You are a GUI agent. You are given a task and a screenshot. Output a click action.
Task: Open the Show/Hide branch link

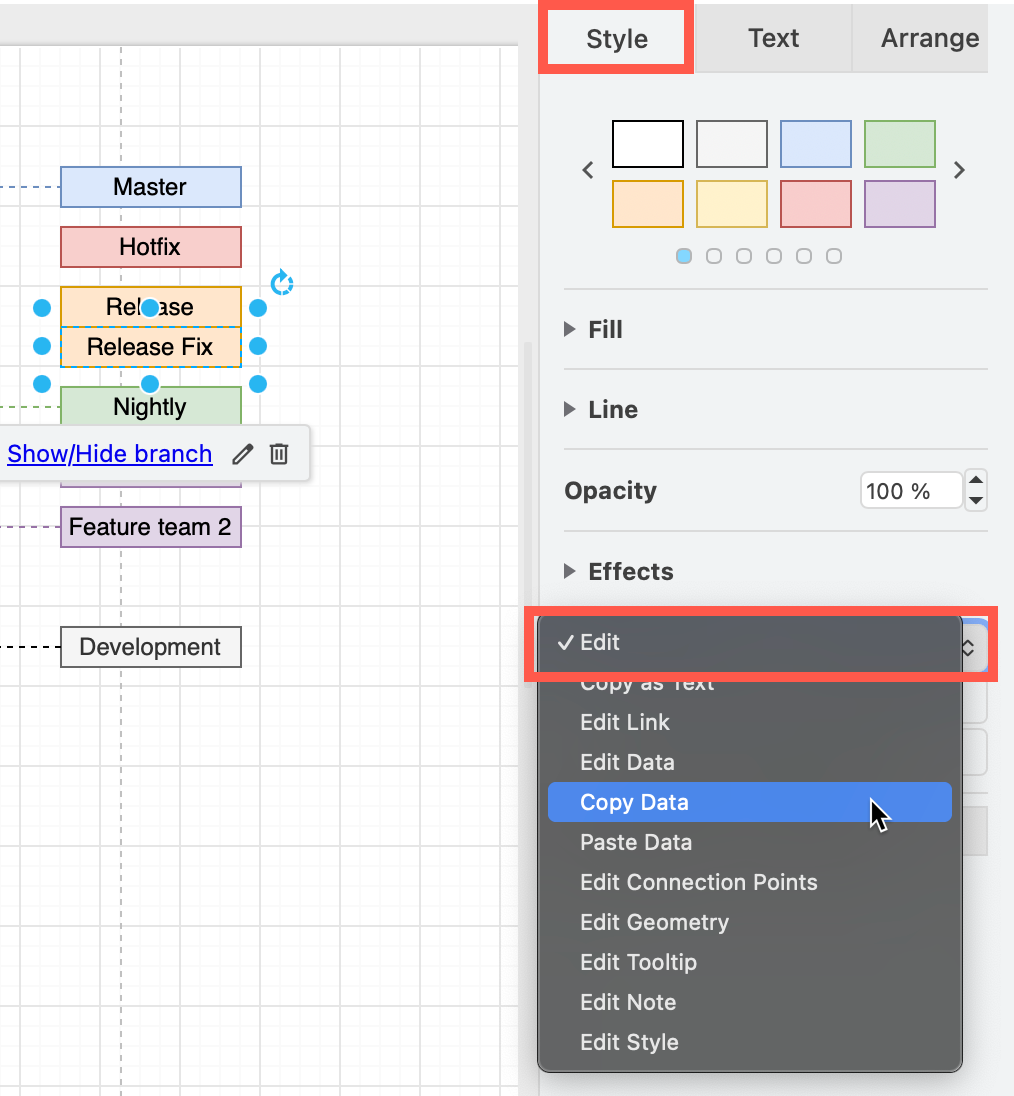[x=110, y=454]
